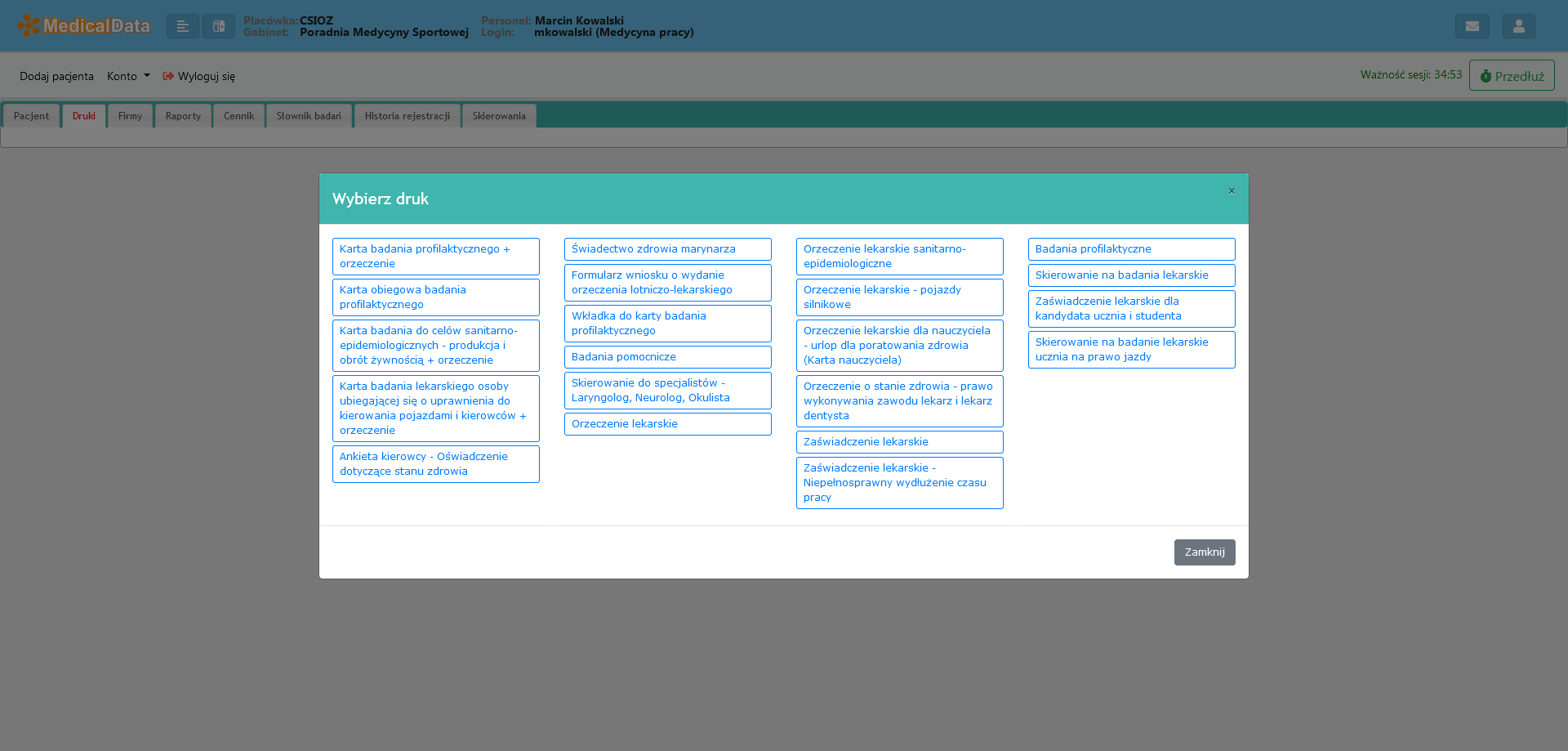
Task: Open the Raporty tab
Action: point(183,116)
